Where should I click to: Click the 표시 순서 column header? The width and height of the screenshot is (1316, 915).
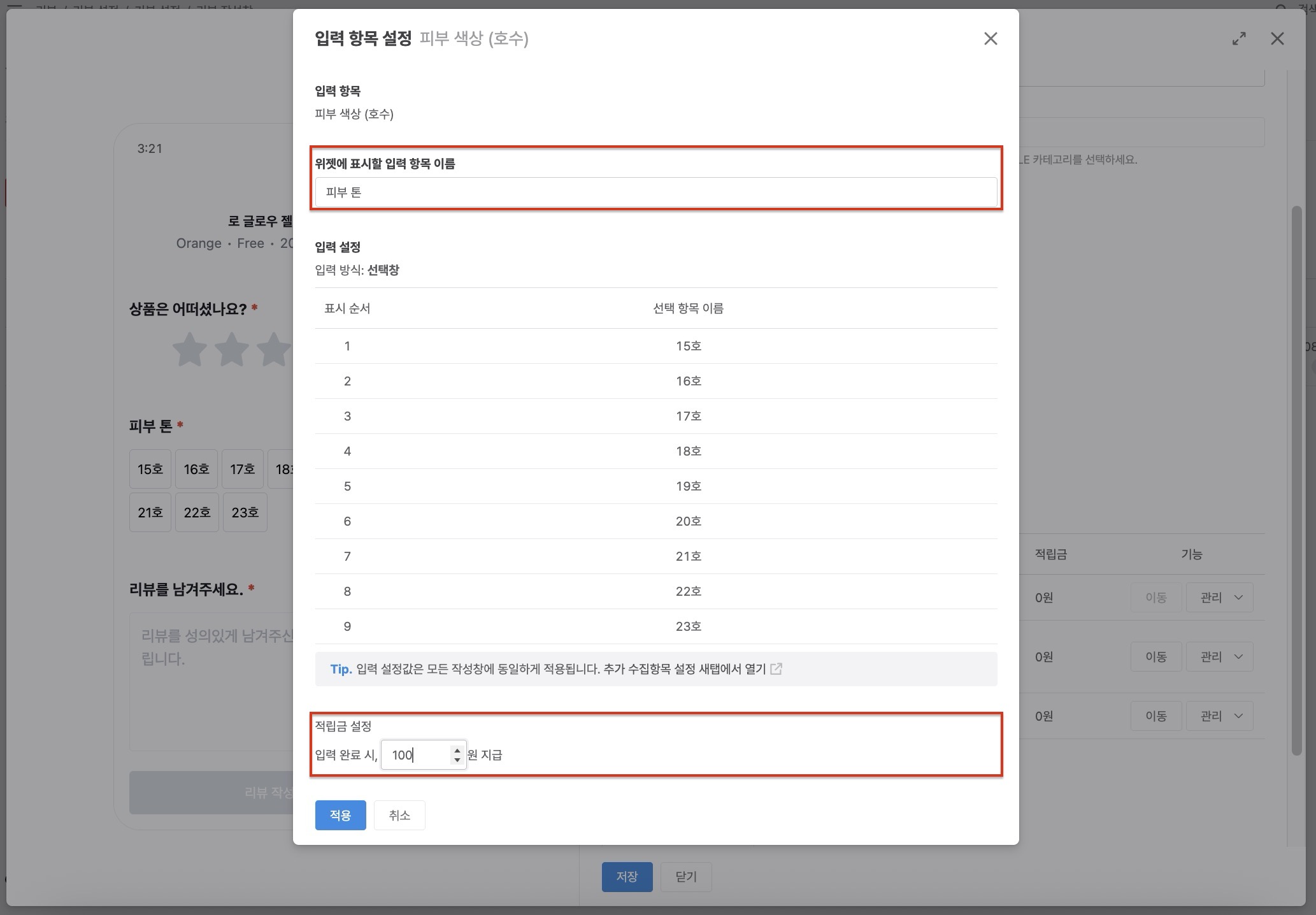tap(347, 308)
